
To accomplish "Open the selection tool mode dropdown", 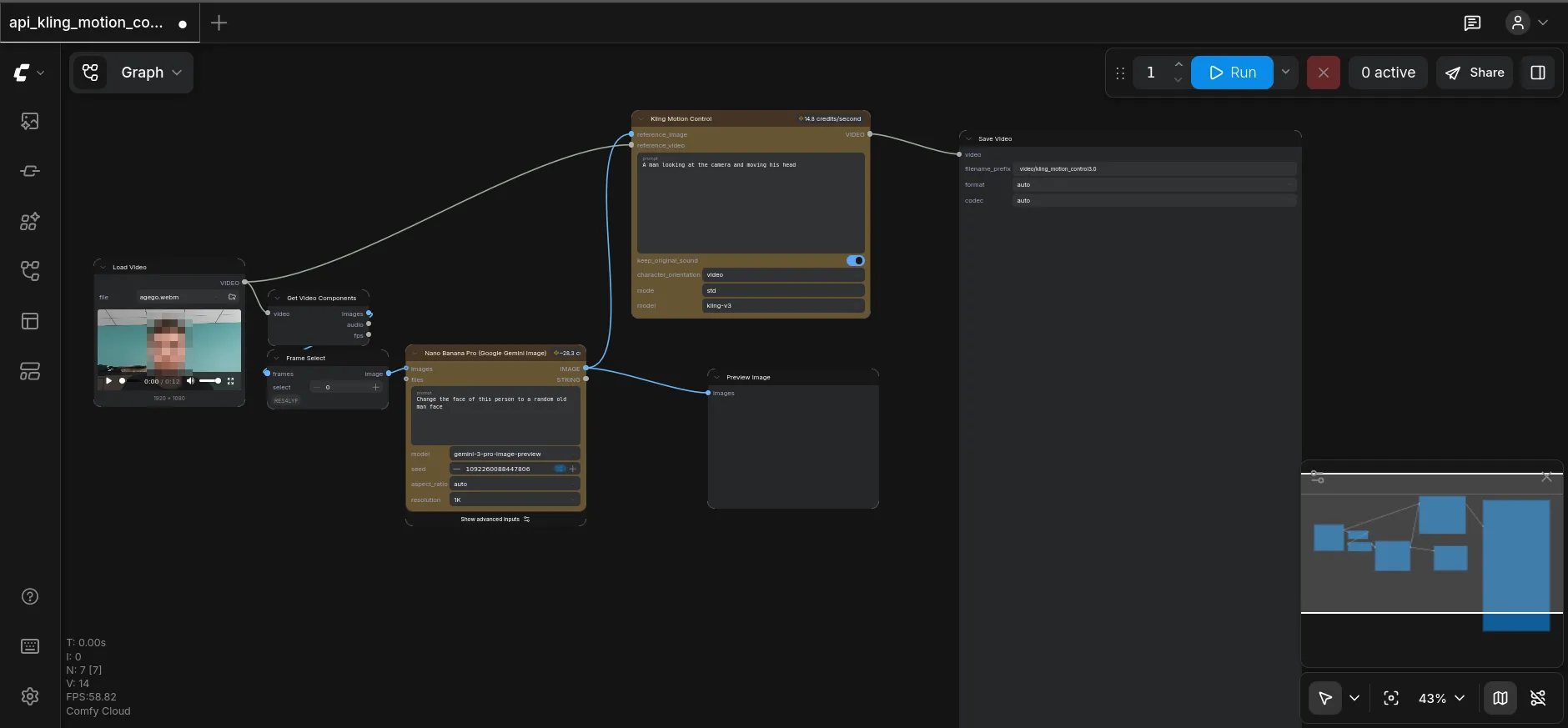I will (1354, 698).
